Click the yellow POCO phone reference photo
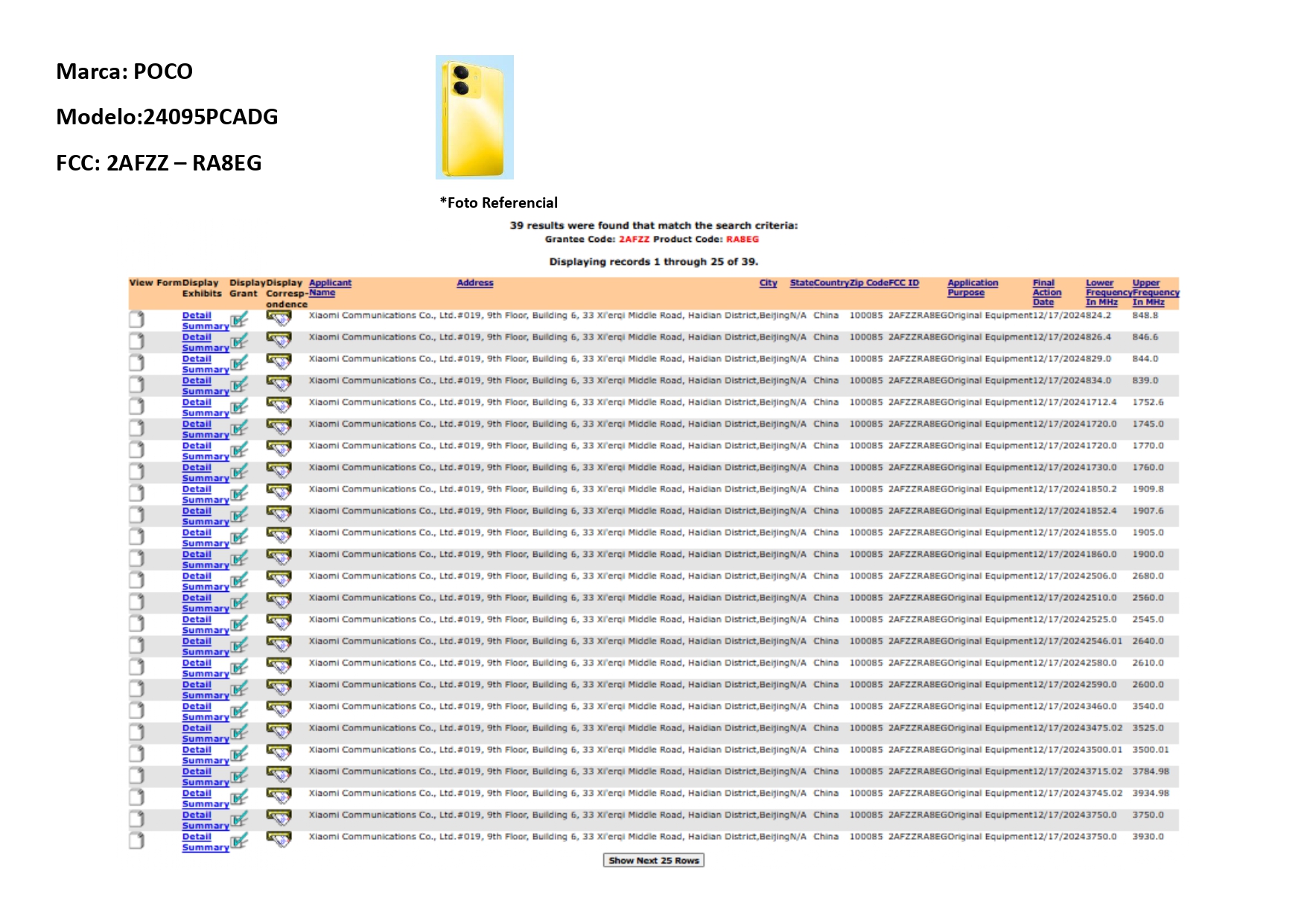1307x924 pixels. tap(474, 117)
